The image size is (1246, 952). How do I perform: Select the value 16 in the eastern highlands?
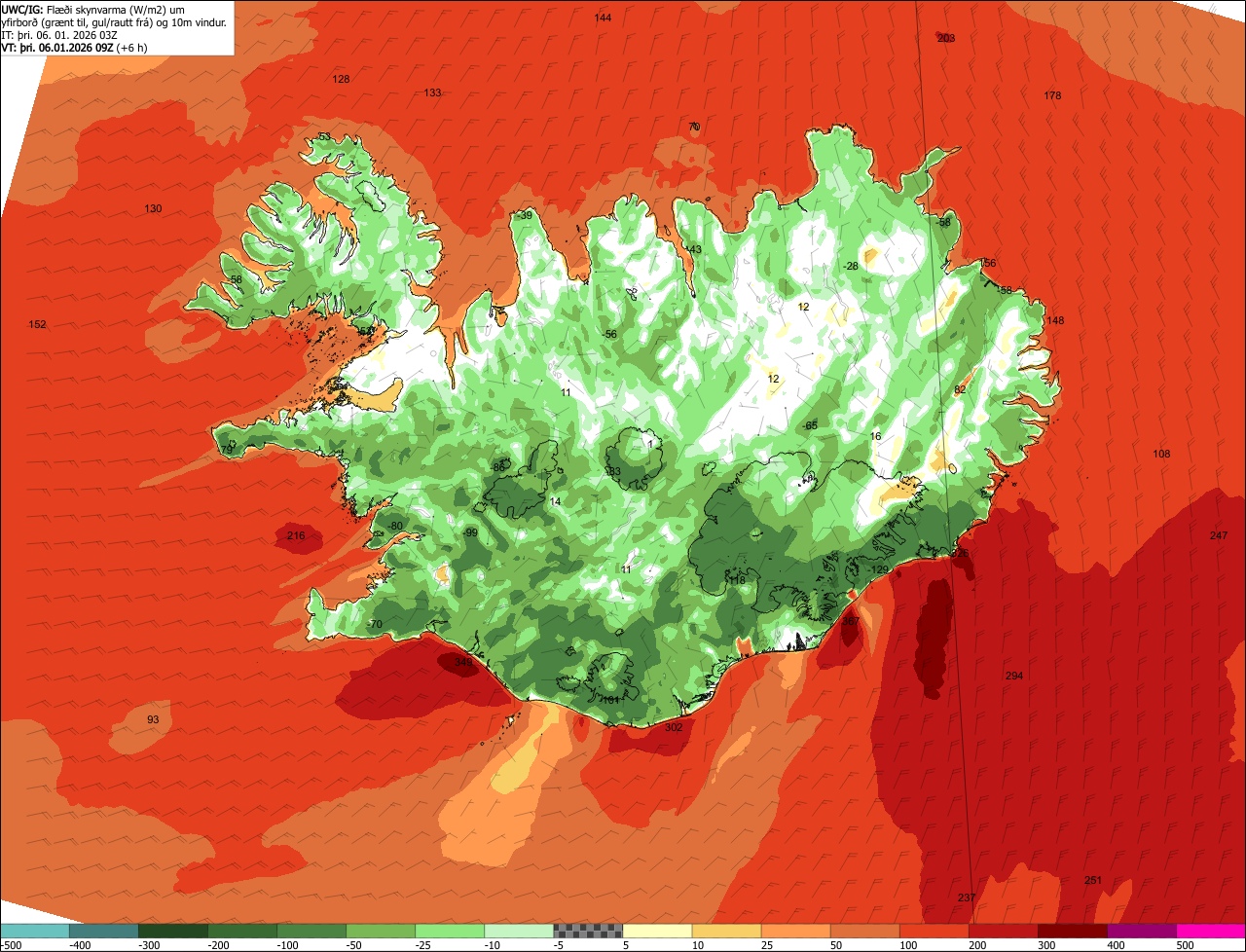point(876,436)
